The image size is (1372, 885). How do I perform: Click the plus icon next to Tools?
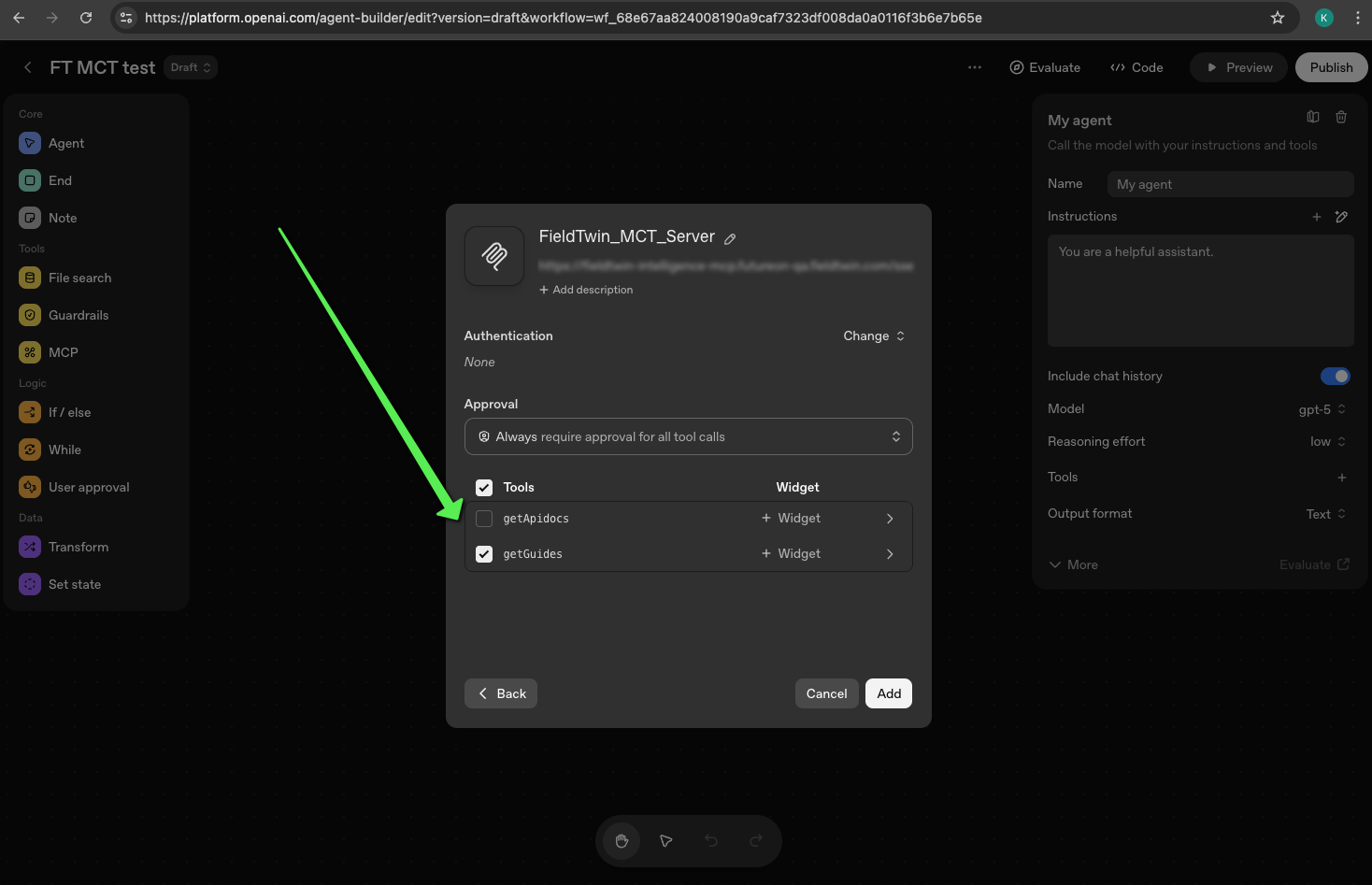(x=1342, y=478)
